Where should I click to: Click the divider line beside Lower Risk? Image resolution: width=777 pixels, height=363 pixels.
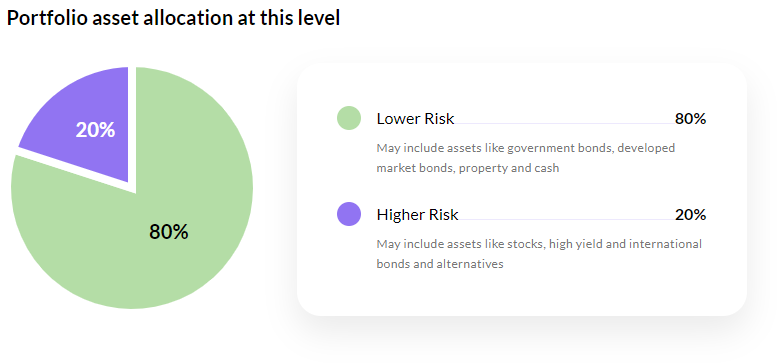[x=564, y=123]
